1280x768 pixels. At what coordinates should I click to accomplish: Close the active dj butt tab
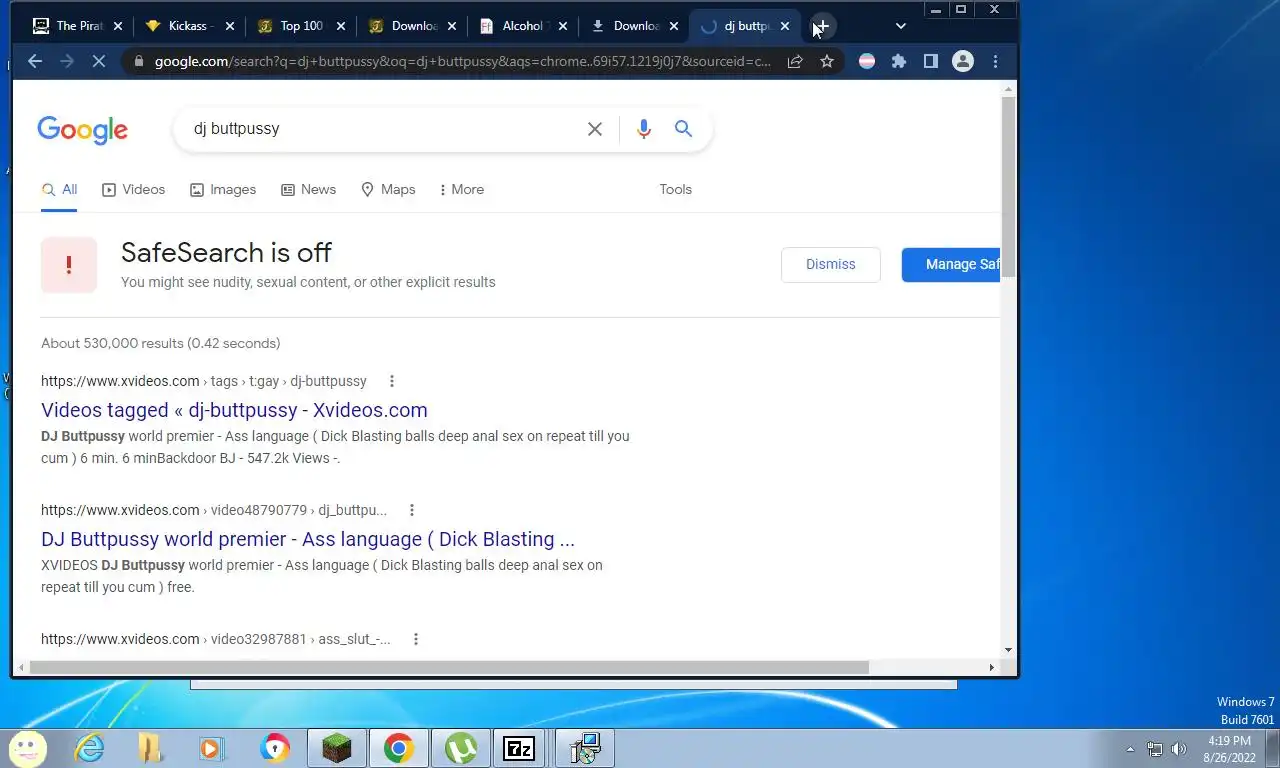(x=784, y=26)
